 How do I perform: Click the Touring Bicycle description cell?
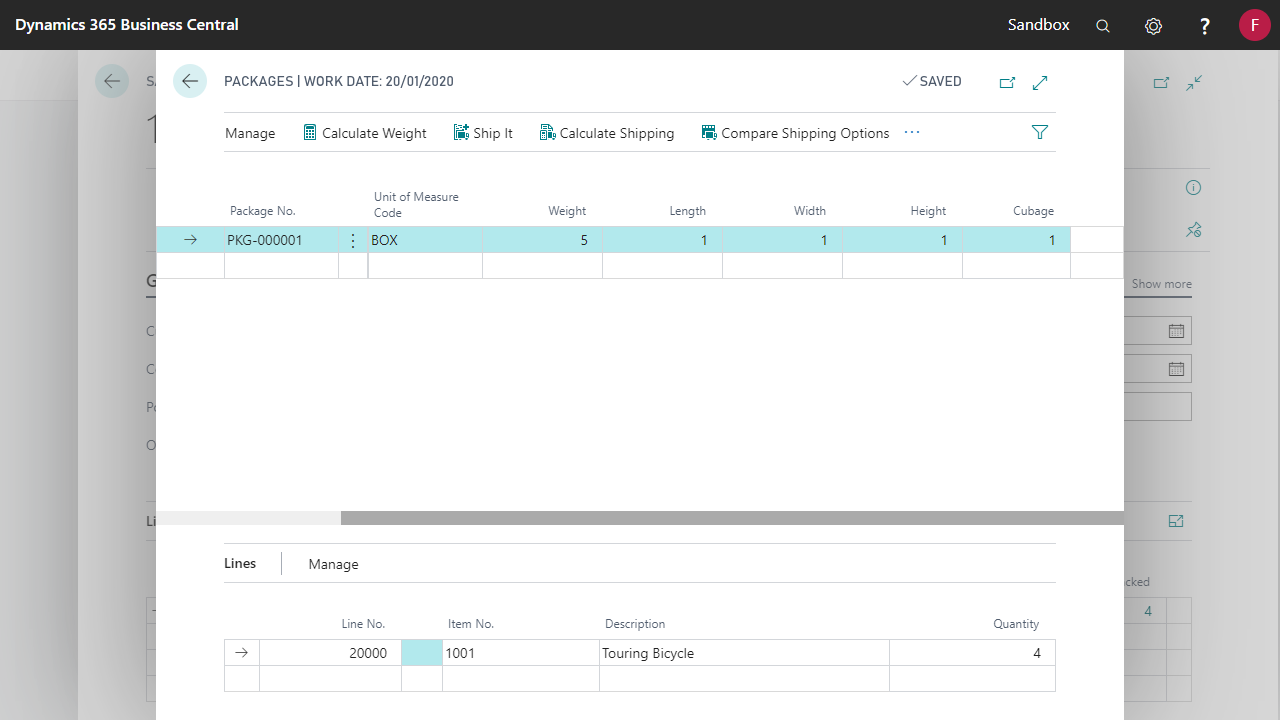pyautogui.click(x=744, y=653)
